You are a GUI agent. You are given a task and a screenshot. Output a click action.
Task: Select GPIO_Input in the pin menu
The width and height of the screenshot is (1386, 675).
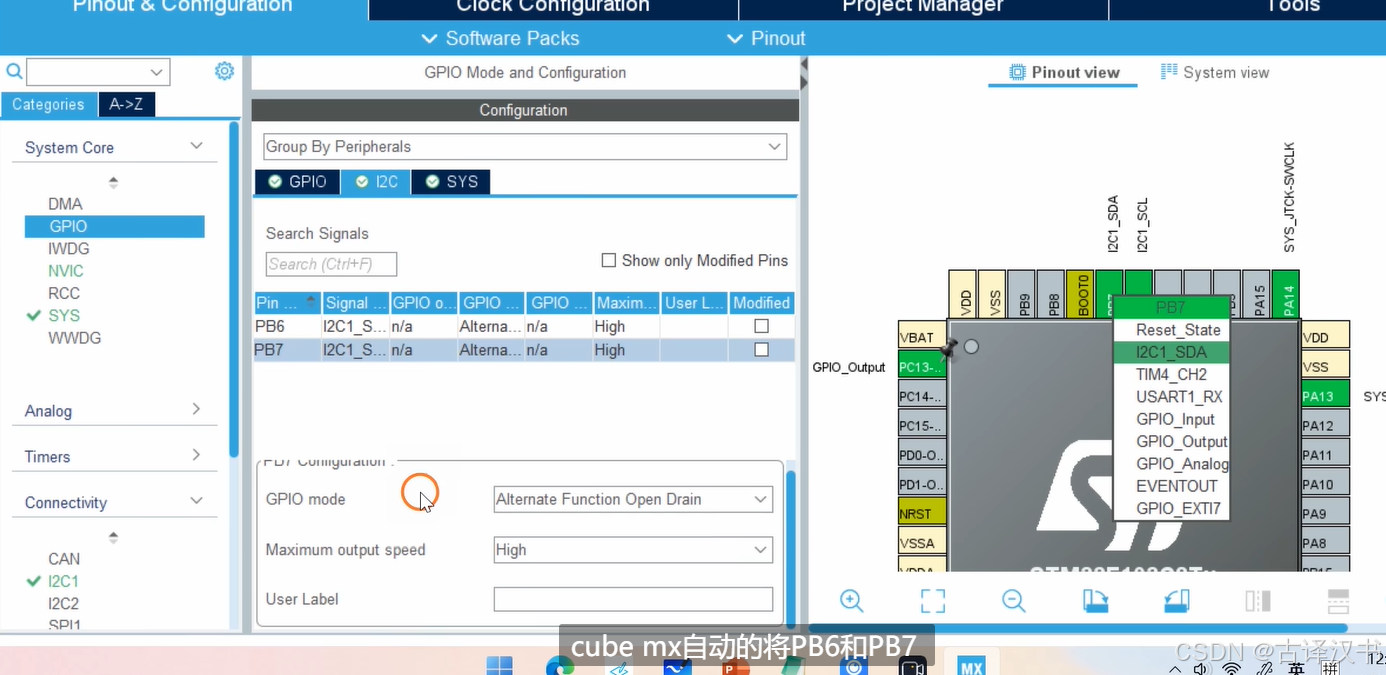[1175, 419]
